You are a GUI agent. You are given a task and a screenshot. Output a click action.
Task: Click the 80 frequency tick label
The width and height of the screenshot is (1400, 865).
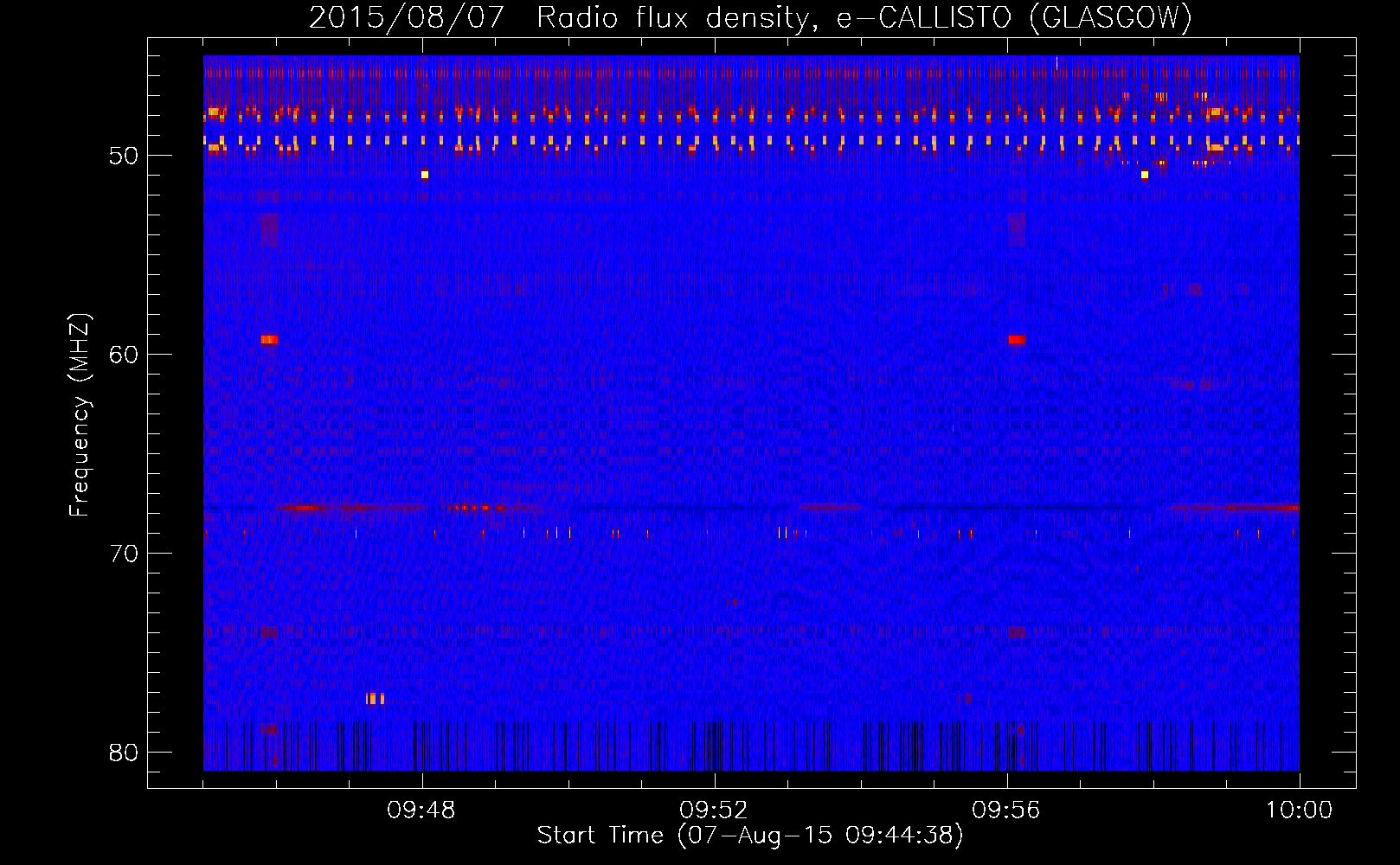[124, 753]
